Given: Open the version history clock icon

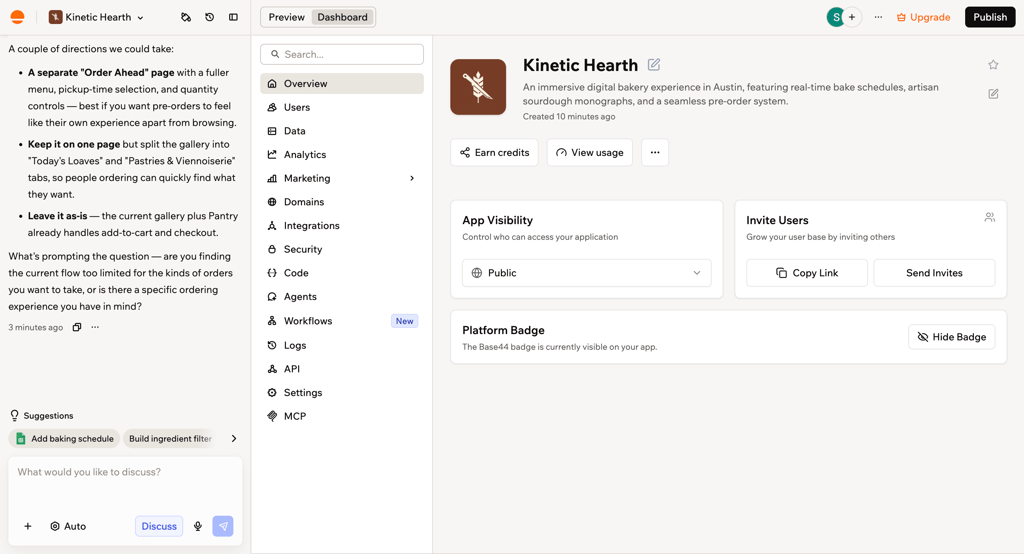Looking at the screenshot, I should [x=210, y=17].
